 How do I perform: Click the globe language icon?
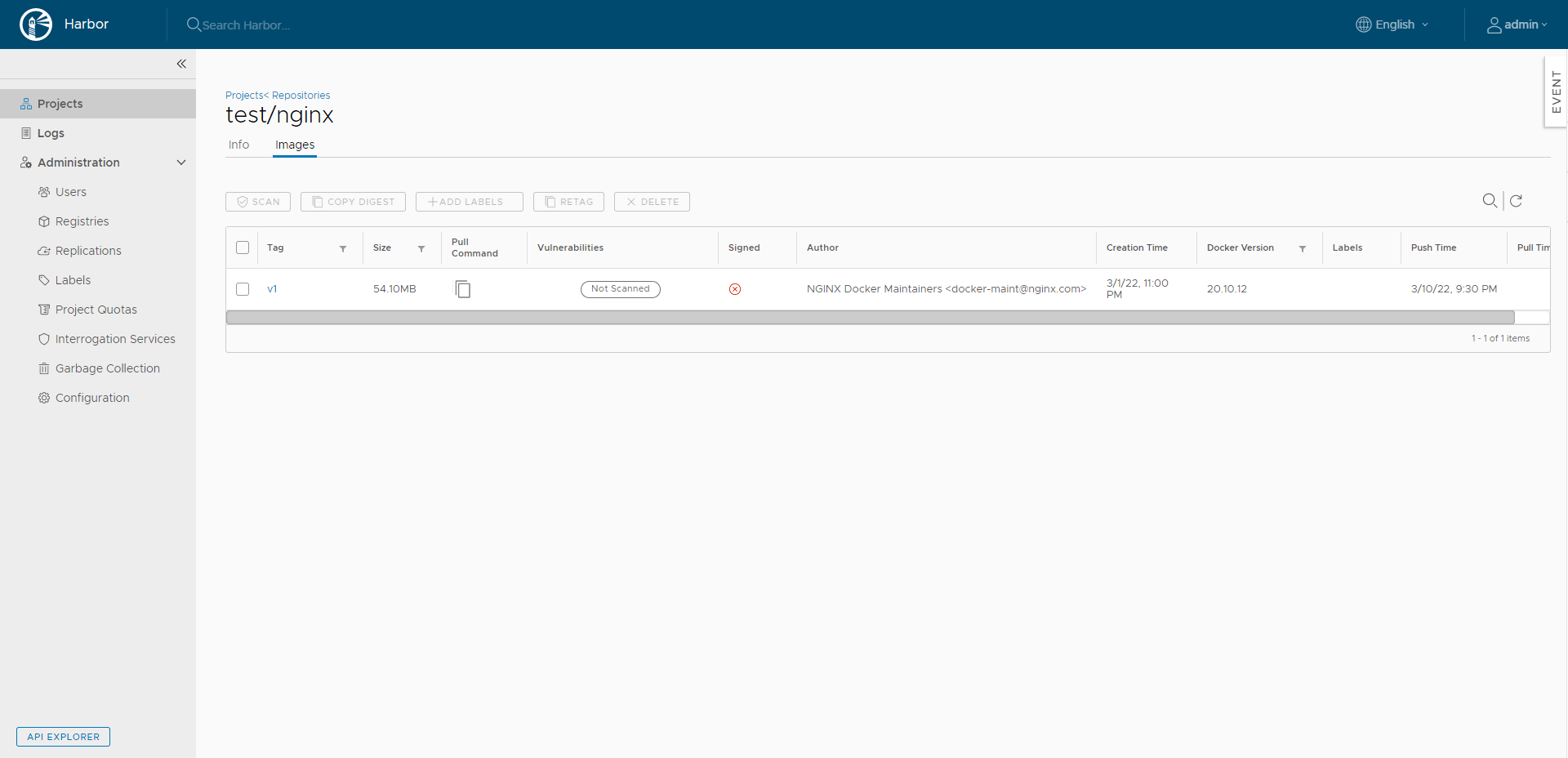click(1363, 25)
